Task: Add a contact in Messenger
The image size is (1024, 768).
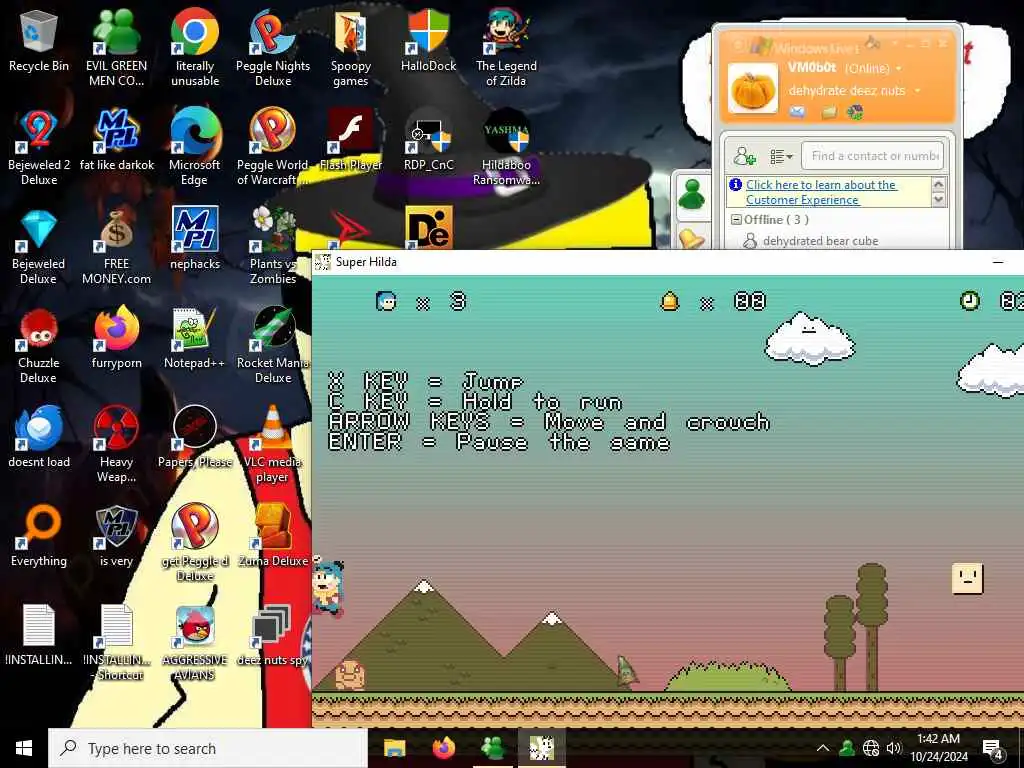Action: point(744,156)
